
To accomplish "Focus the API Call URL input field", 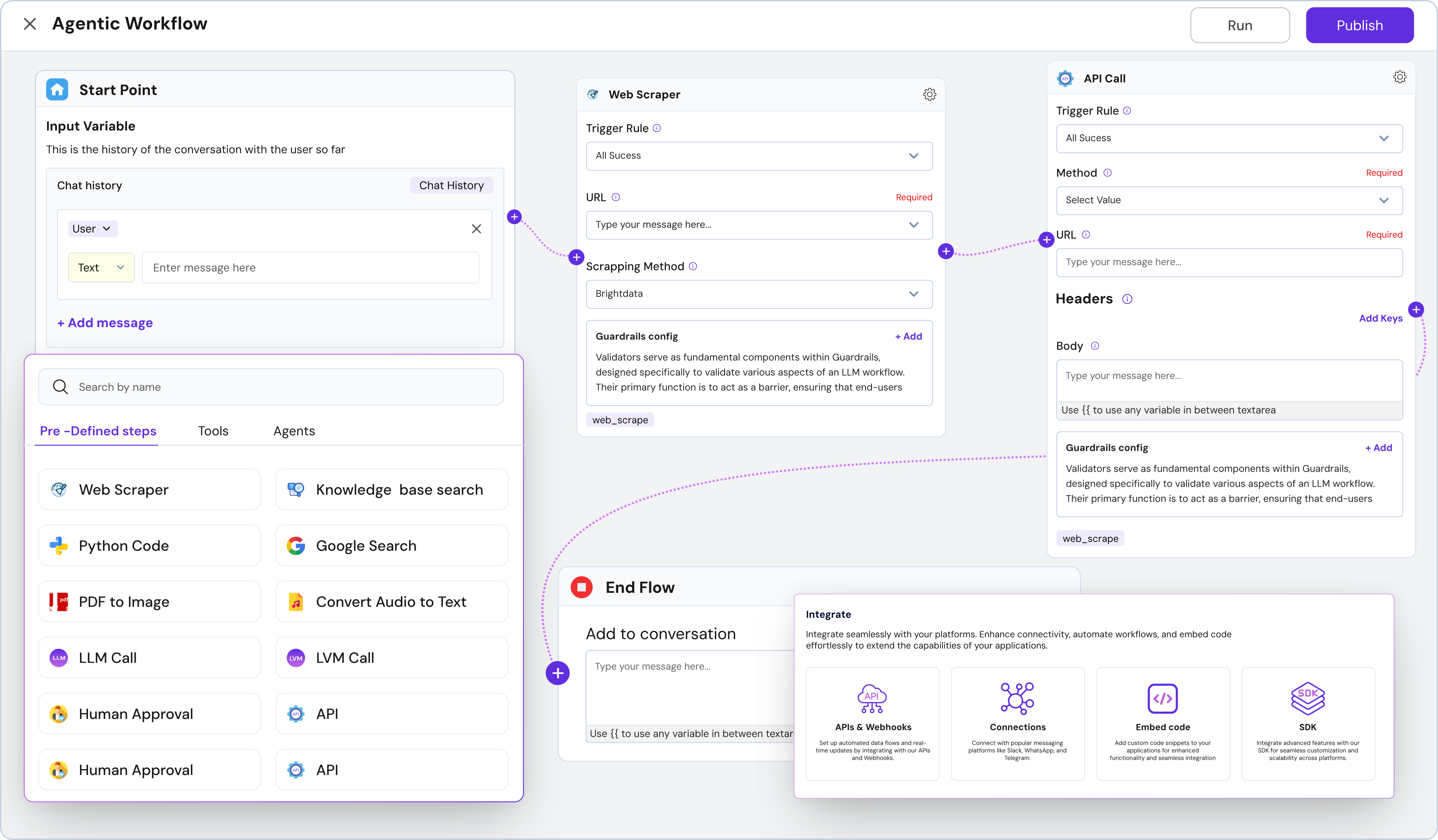I will (1229, 262).
